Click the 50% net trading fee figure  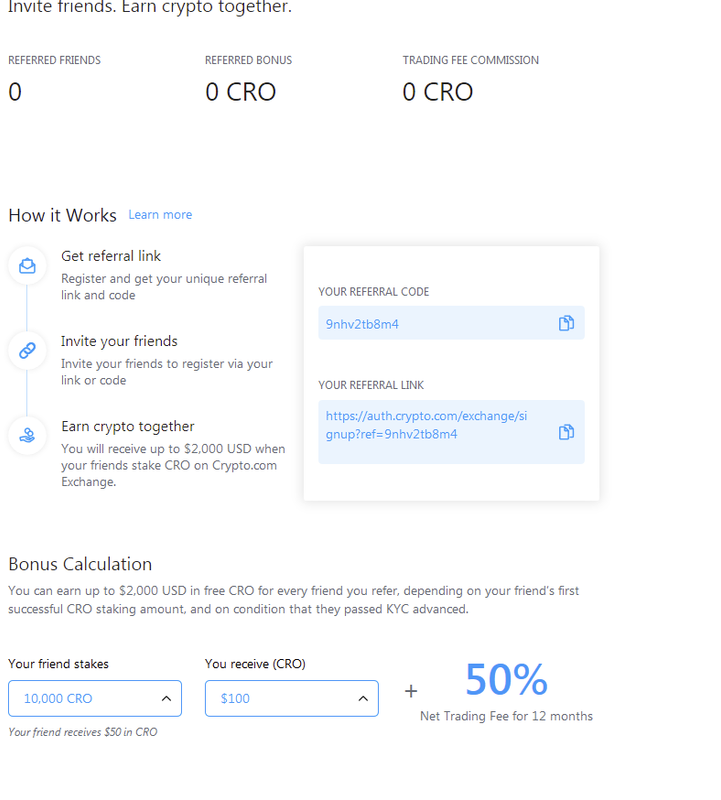506,680
